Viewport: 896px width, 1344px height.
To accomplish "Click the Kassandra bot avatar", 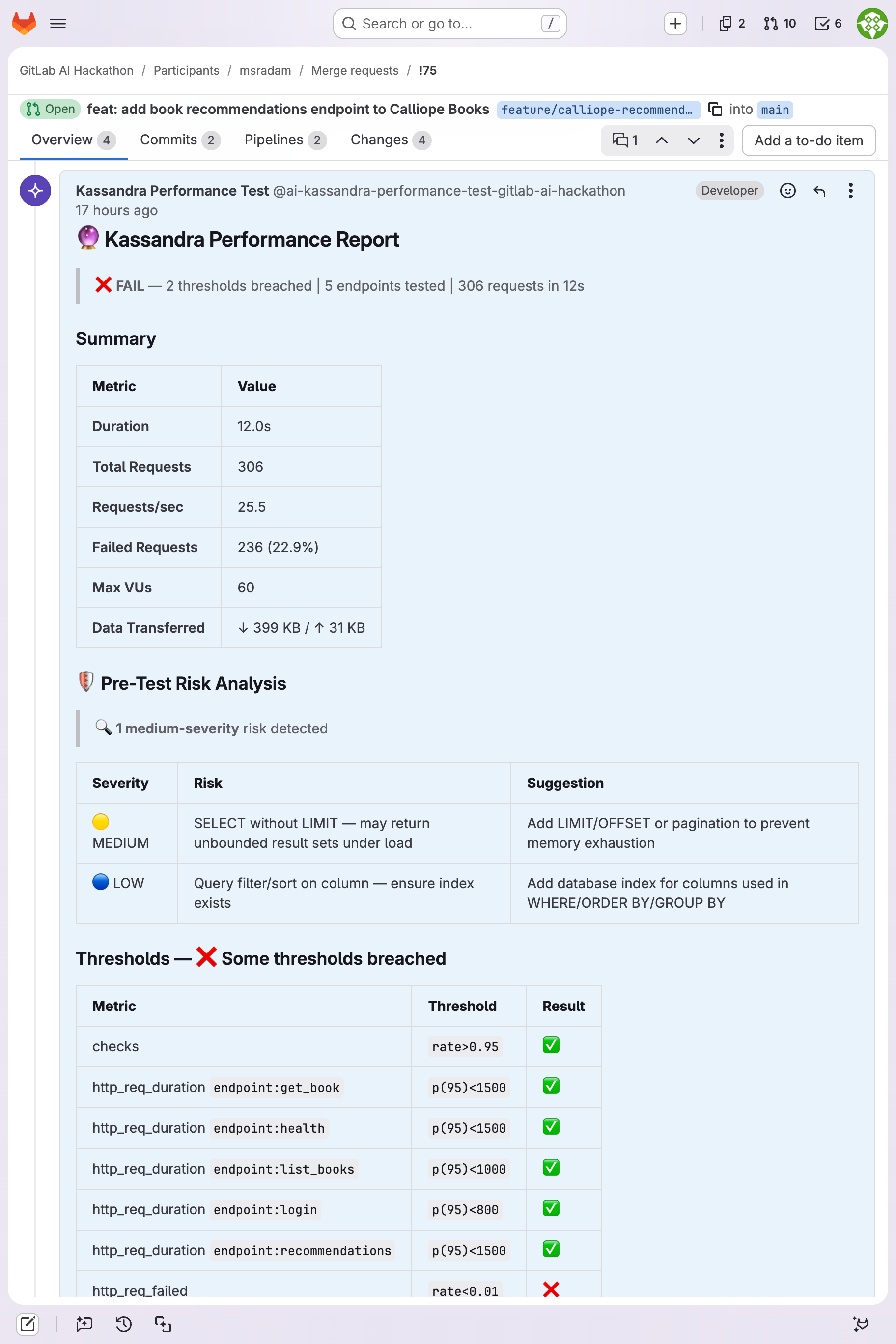I will [35, 191].
